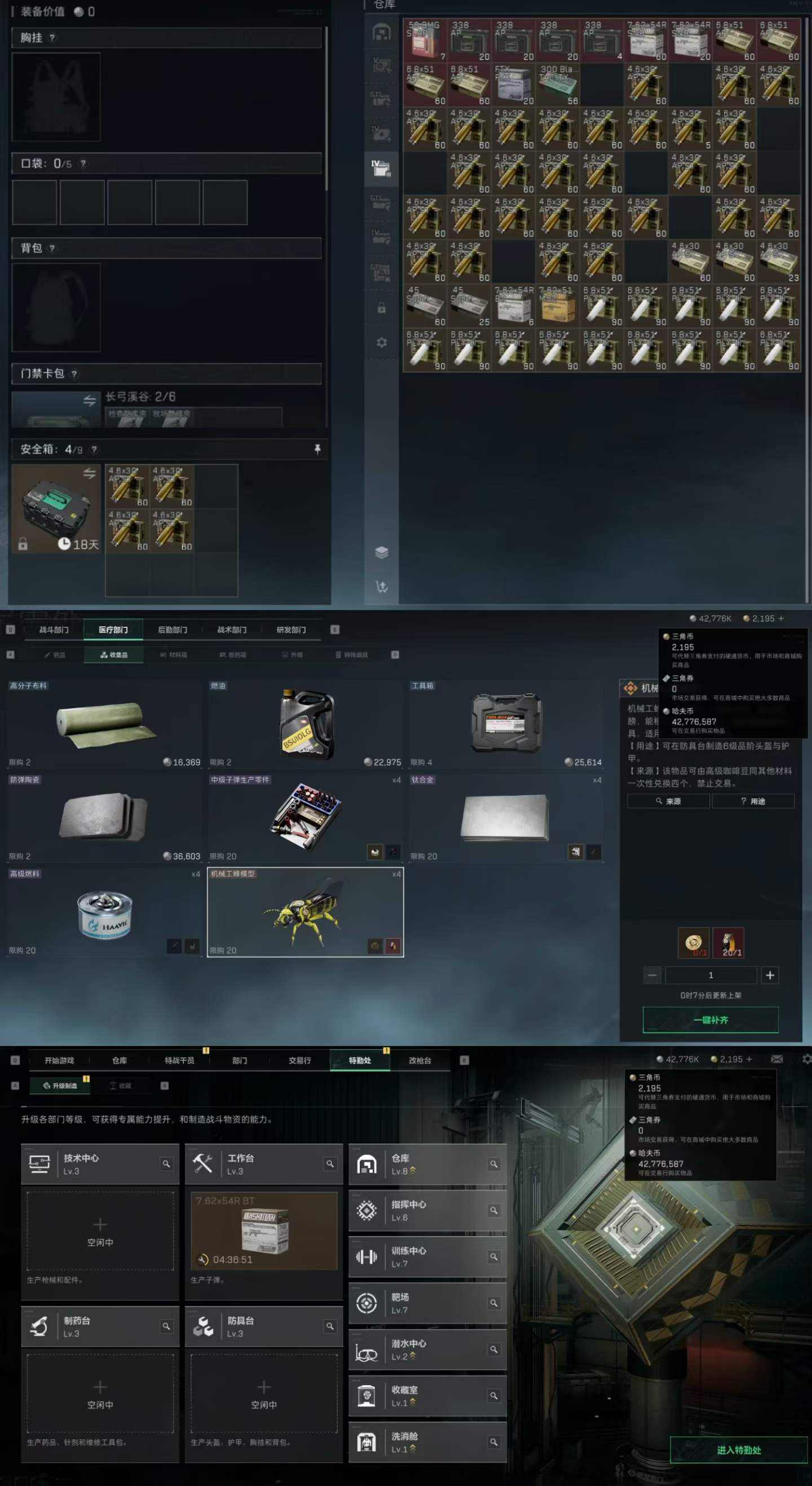
Task: Choose the 燃油 item priced 22,975
Action: click(305, 724)
